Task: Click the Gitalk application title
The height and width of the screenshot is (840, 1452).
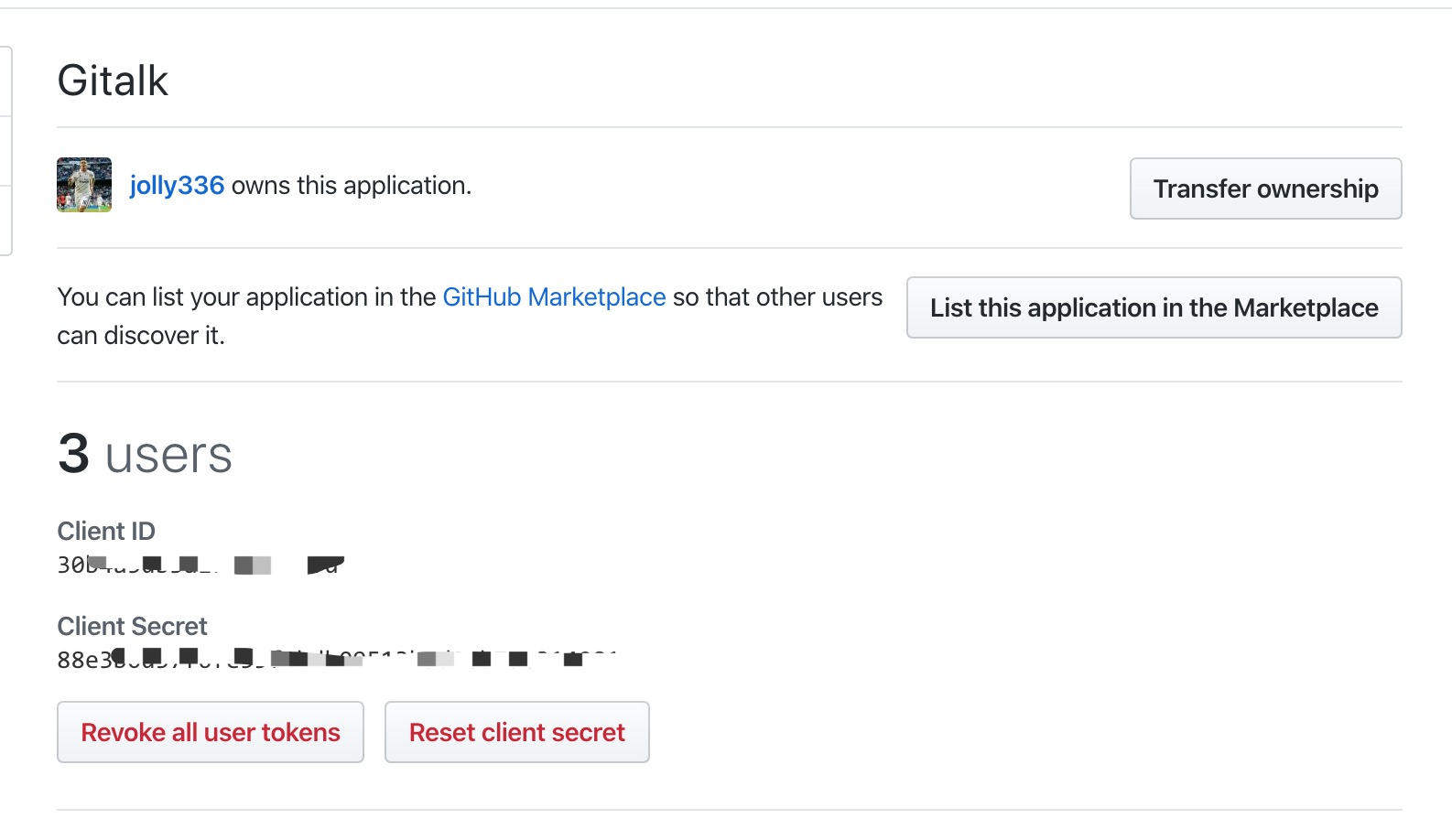Action: [113, 81]
